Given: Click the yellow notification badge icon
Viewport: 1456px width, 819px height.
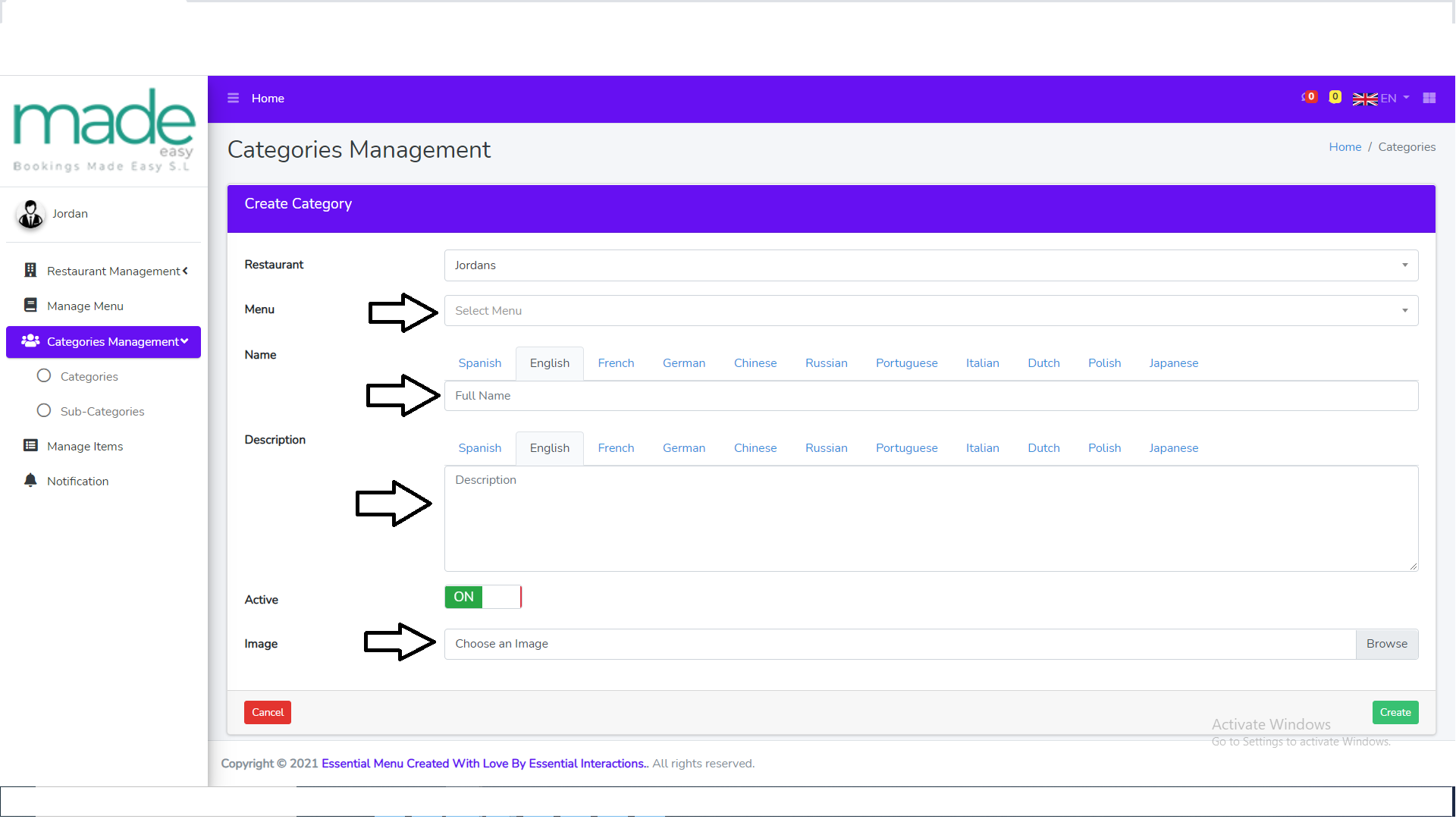Looking at the screenshot, I should coord(1335,97).
